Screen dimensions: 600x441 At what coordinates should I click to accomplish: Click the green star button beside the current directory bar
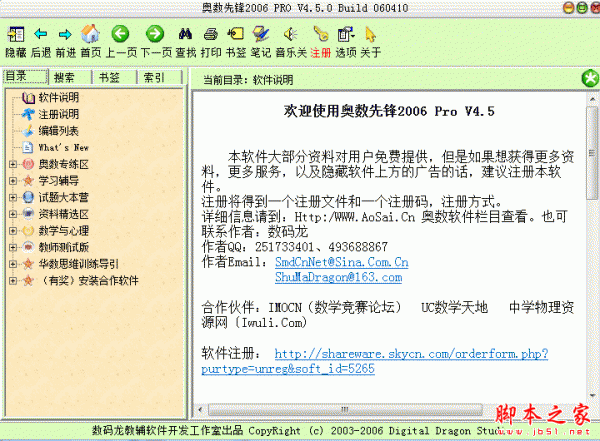click(x=590, y=78)
